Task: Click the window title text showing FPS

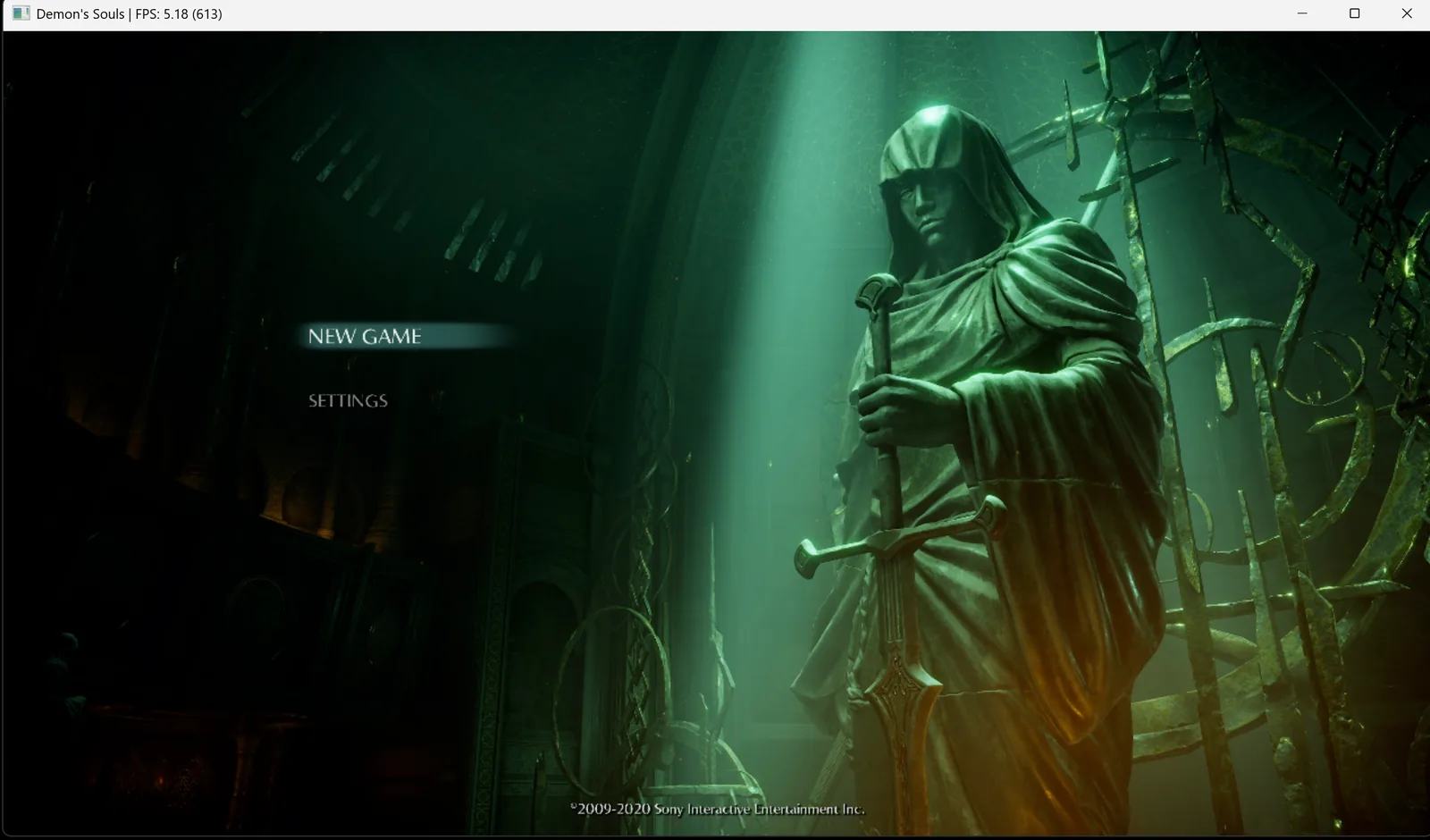Action: point(130,13)
